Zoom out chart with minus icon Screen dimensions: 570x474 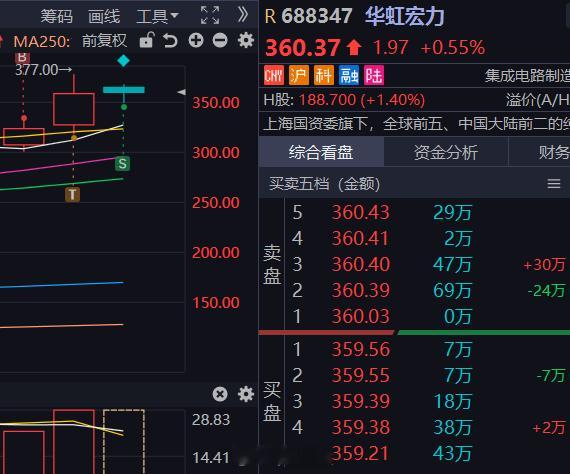220,40
